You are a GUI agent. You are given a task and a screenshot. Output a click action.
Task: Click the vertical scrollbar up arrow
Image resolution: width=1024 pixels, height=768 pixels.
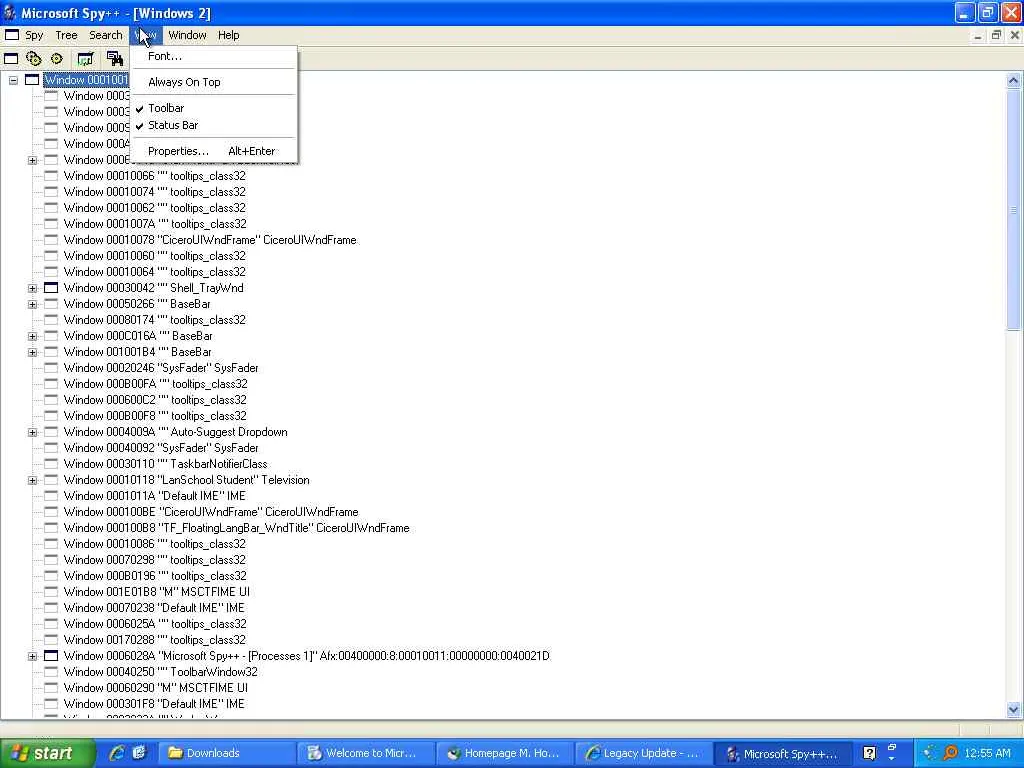pyautogui.click(x=1014, y=81)
